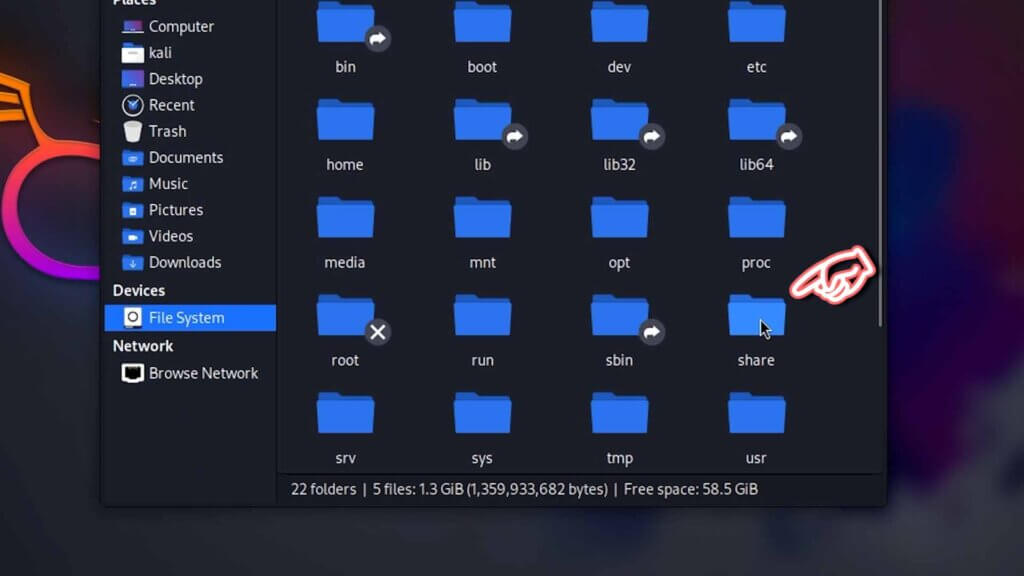Click the 'usr' folder name label

tap(756, 458)
